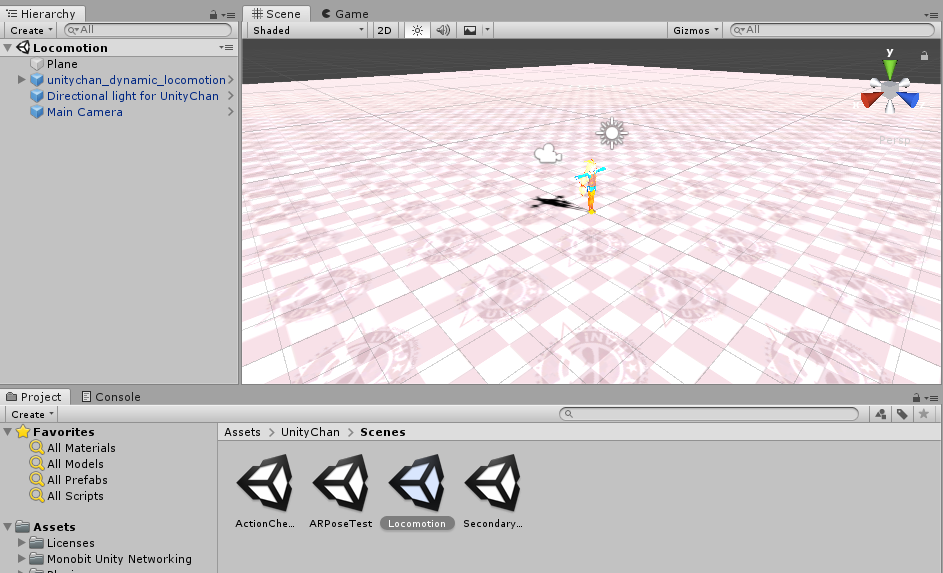
Task: Expand unitychan_dynamic_locomotion object
Action: coord(22,79)
